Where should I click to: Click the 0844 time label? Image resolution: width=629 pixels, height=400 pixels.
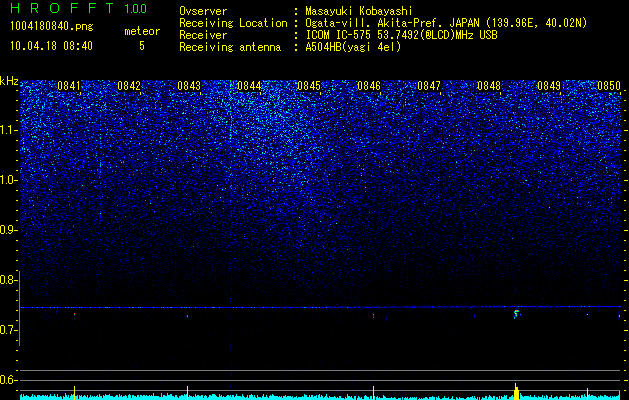[249, 86]
